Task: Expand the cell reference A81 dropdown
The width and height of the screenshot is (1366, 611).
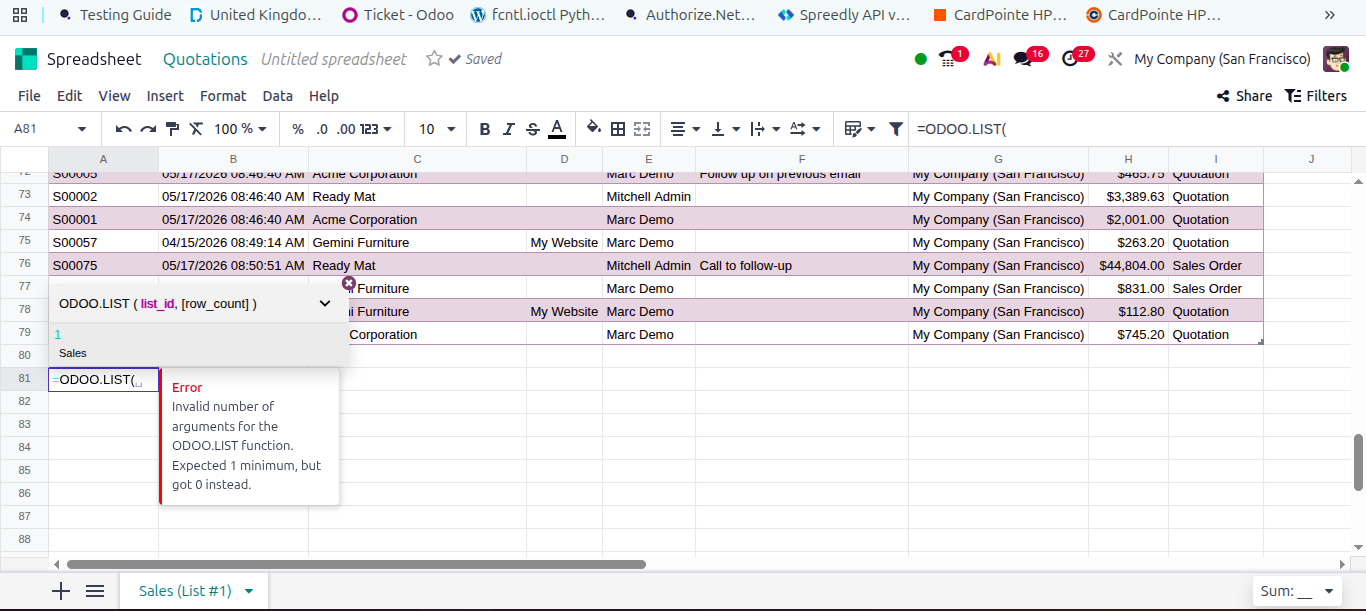Action: [x=82, y=129]
